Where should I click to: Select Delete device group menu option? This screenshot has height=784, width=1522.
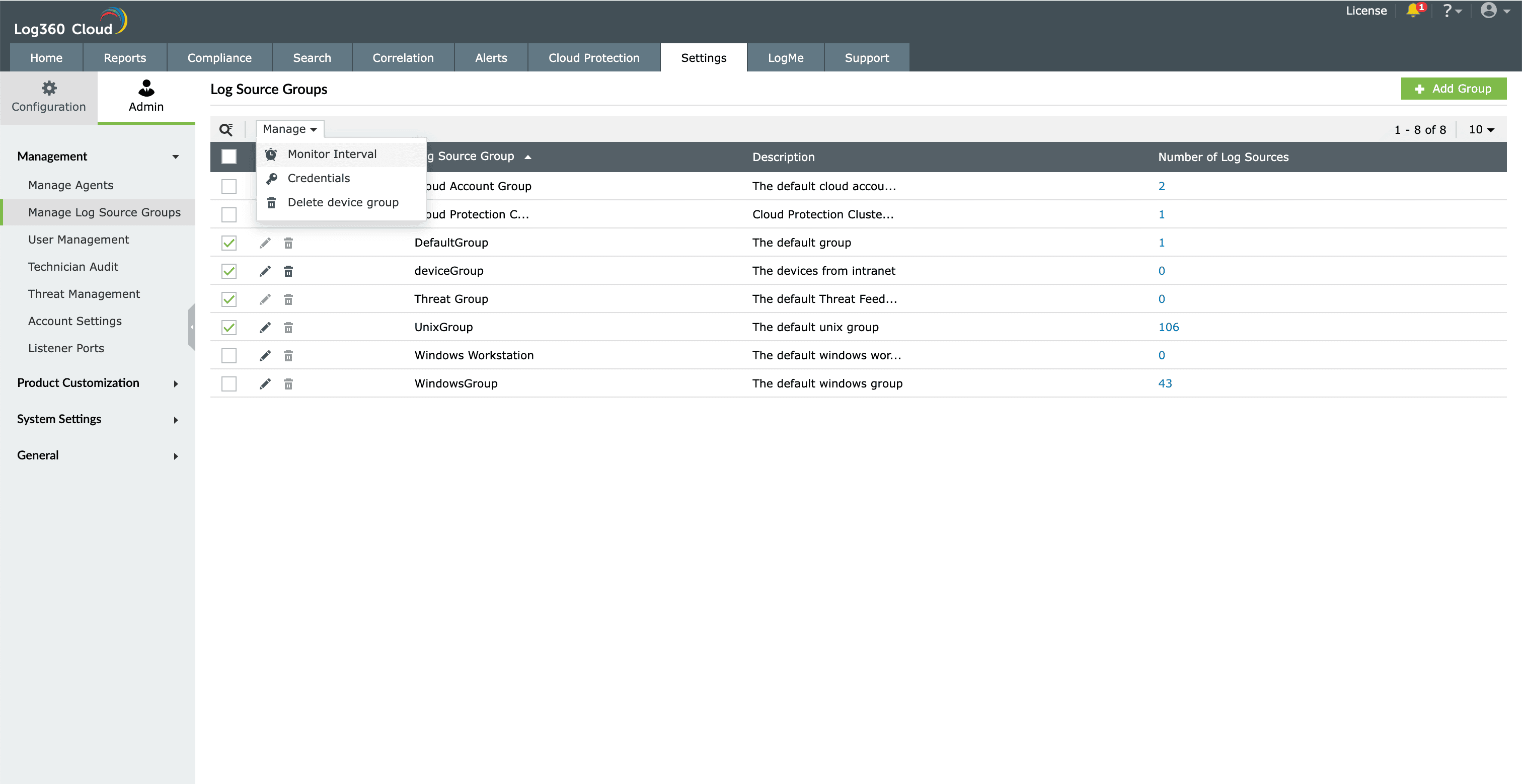pyautogui.click(x=343, y=203)
